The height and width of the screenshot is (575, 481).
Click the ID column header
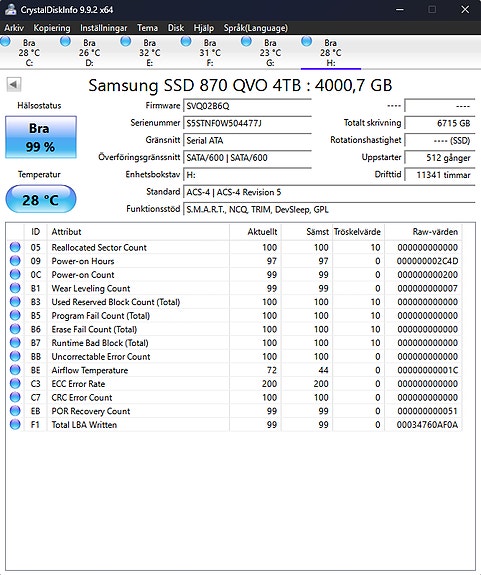[x=36, y=232]
